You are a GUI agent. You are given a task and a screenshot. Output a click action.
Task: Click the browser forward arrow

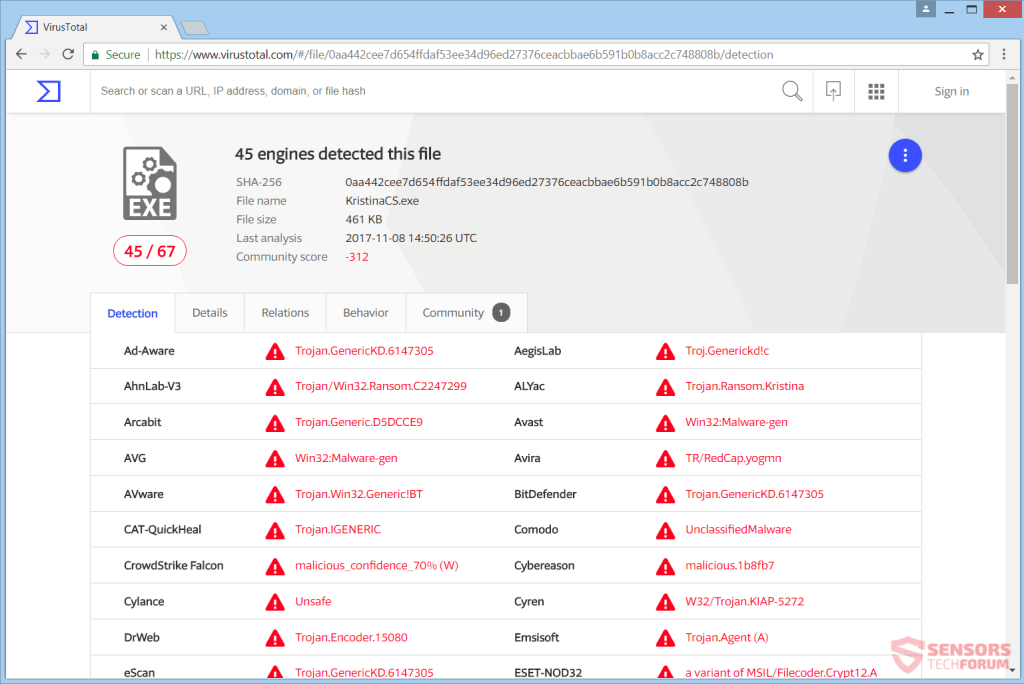(44, 54)
